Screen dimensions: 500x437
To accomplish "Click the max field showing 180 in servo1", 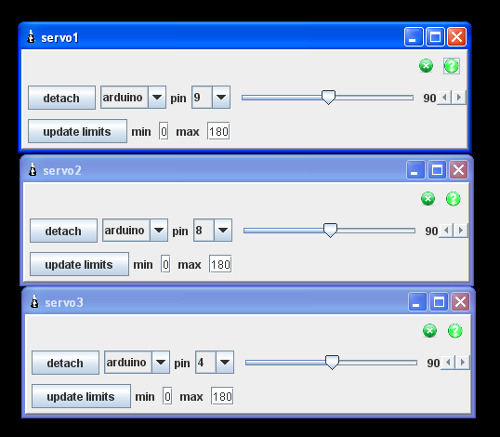I will 219,131.
